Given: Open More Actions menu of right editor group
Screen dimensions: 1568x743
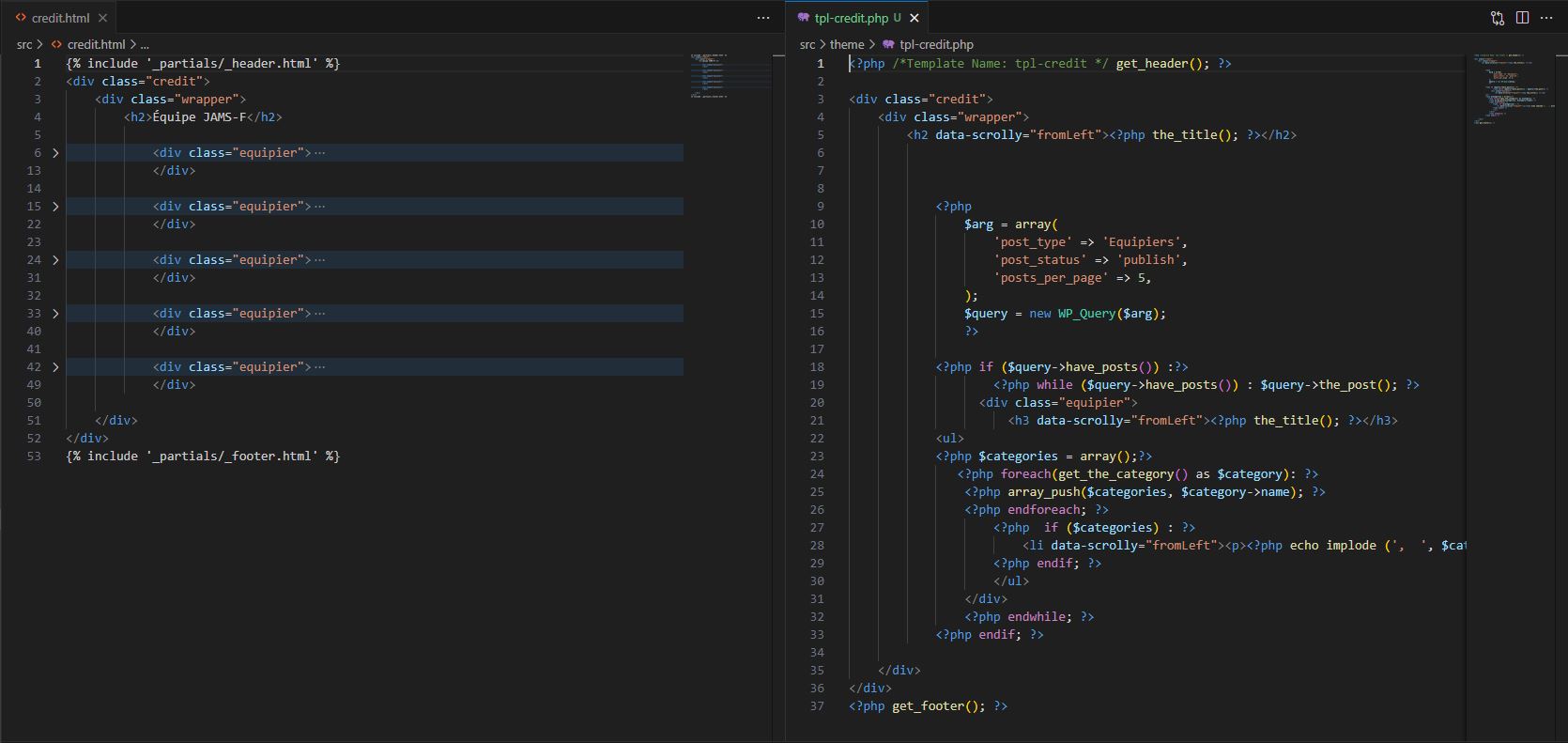Looking at the screenshot, I should [x=1546, y=18].
